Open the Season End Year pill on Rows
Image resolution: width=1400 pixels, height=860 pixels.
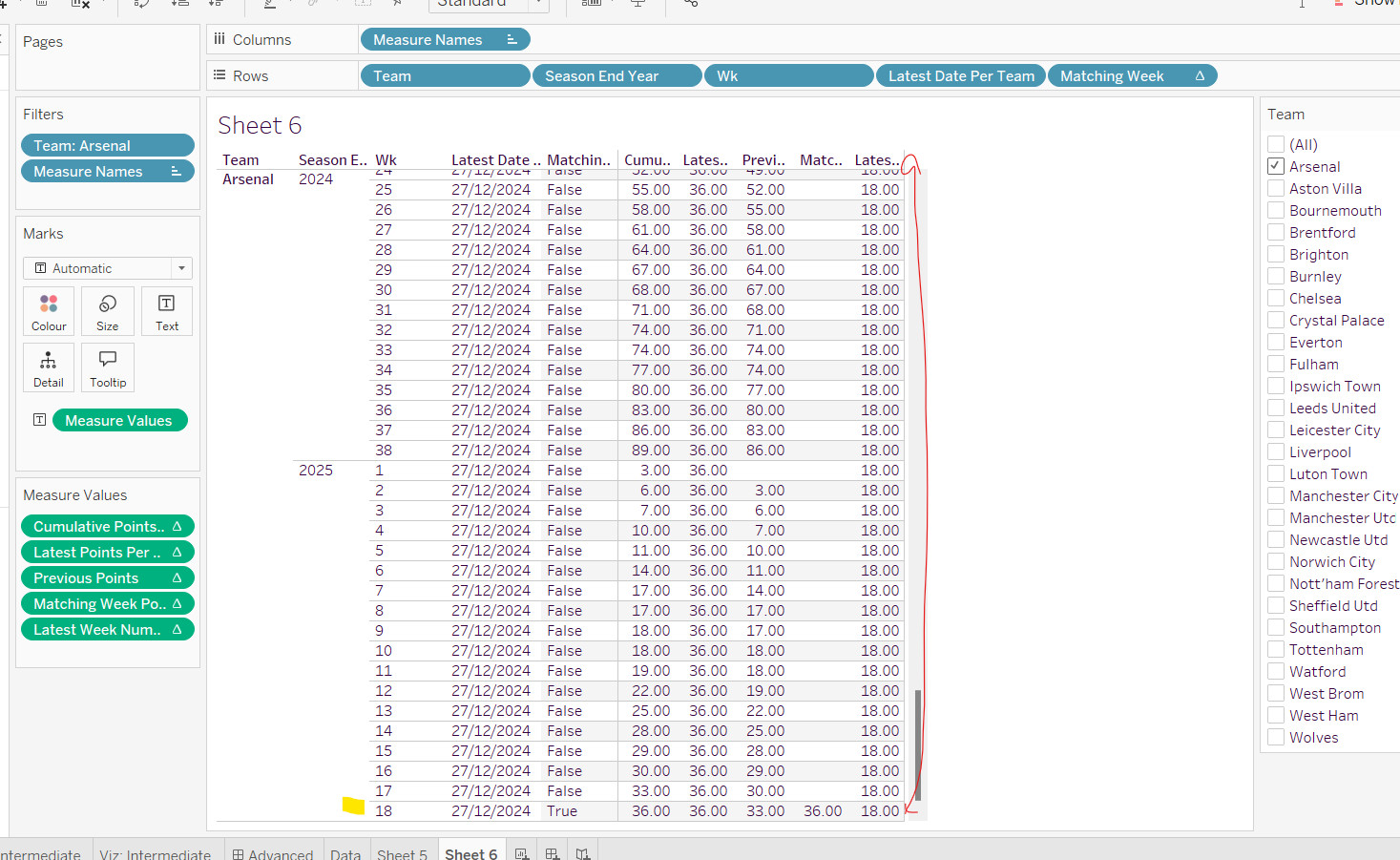(x=616, y=75)
